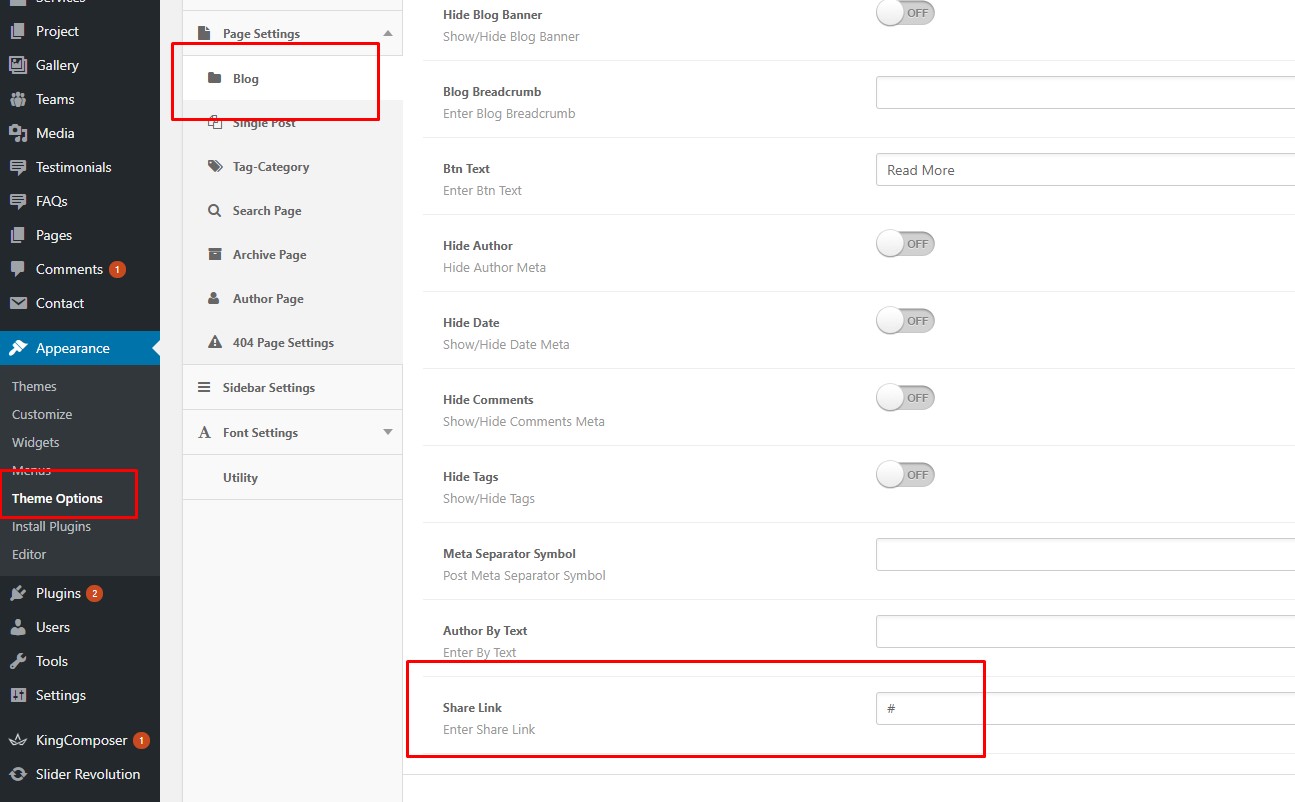Collapse the Page Settings section arrow

coord(388,34)
